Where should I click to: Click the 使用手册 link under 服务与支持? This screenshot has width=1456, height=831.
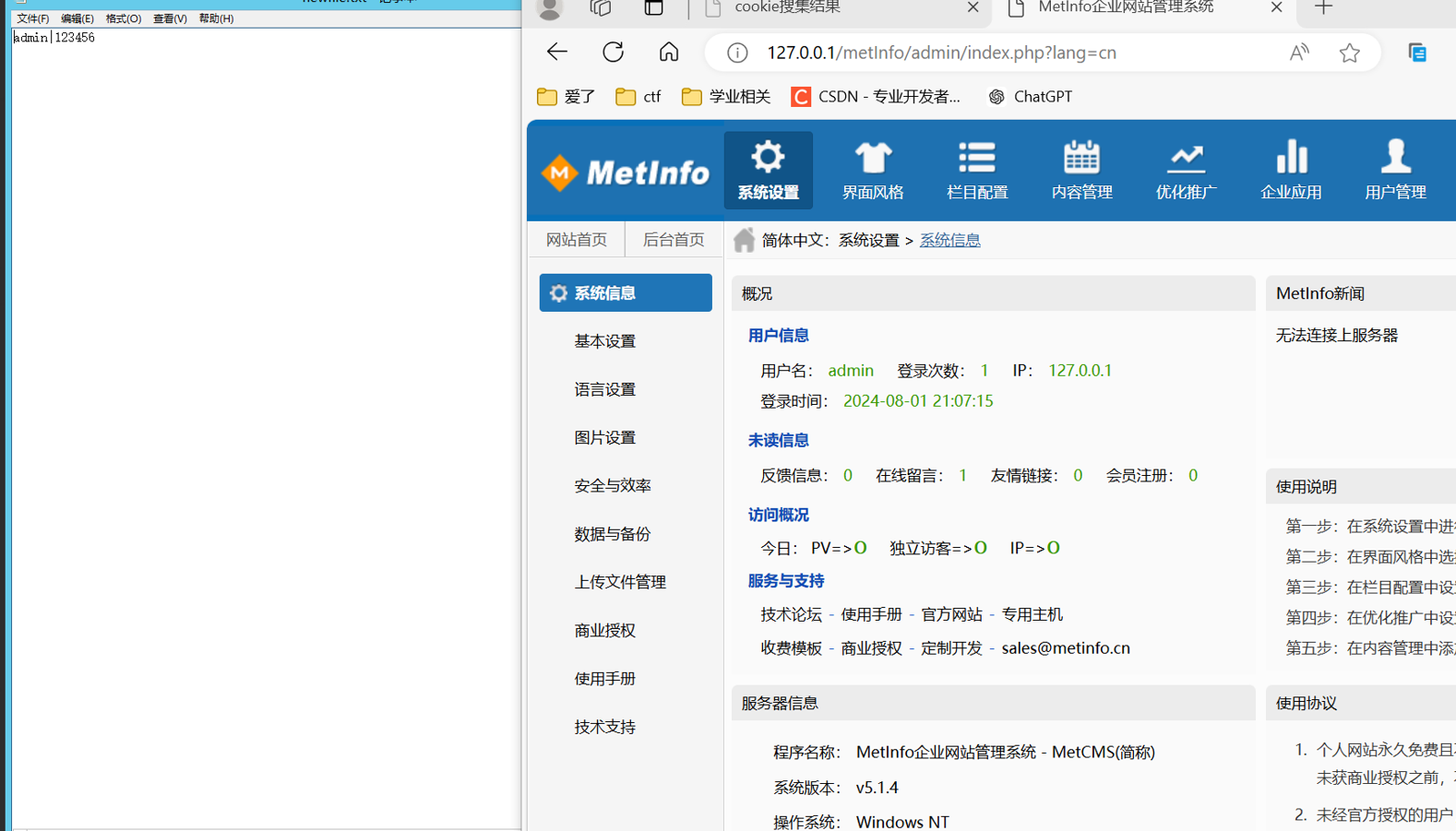pos(871,614)
